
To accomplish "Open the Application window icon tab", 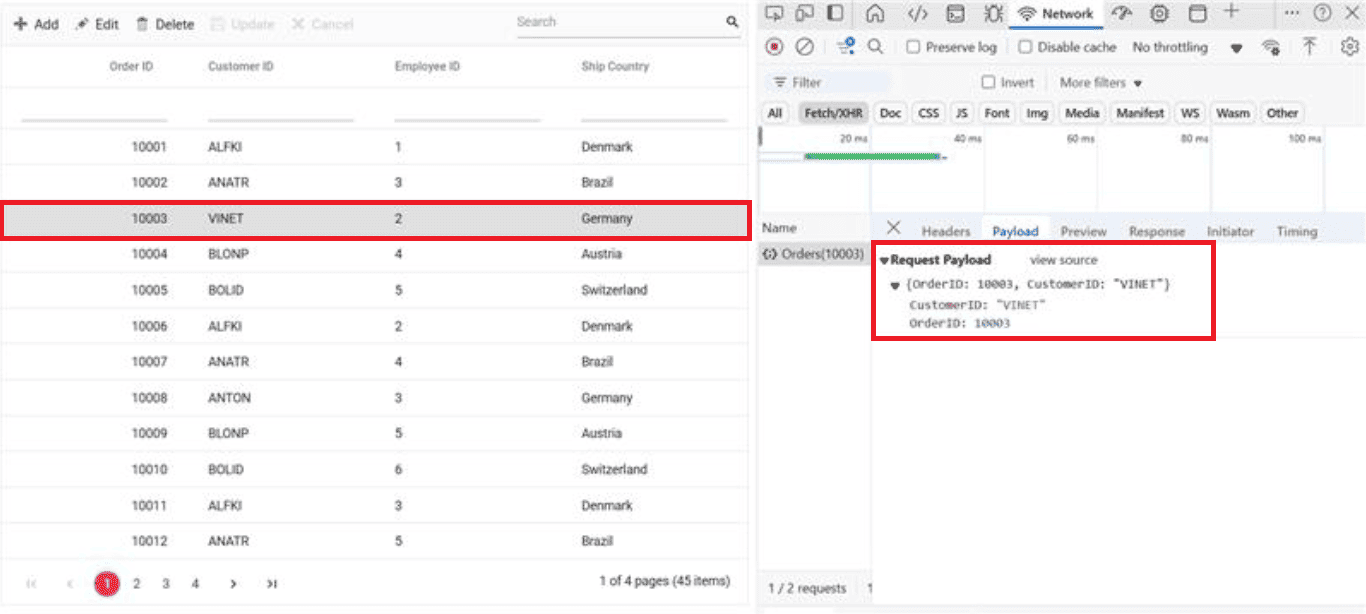I will tap(1197, 13).
